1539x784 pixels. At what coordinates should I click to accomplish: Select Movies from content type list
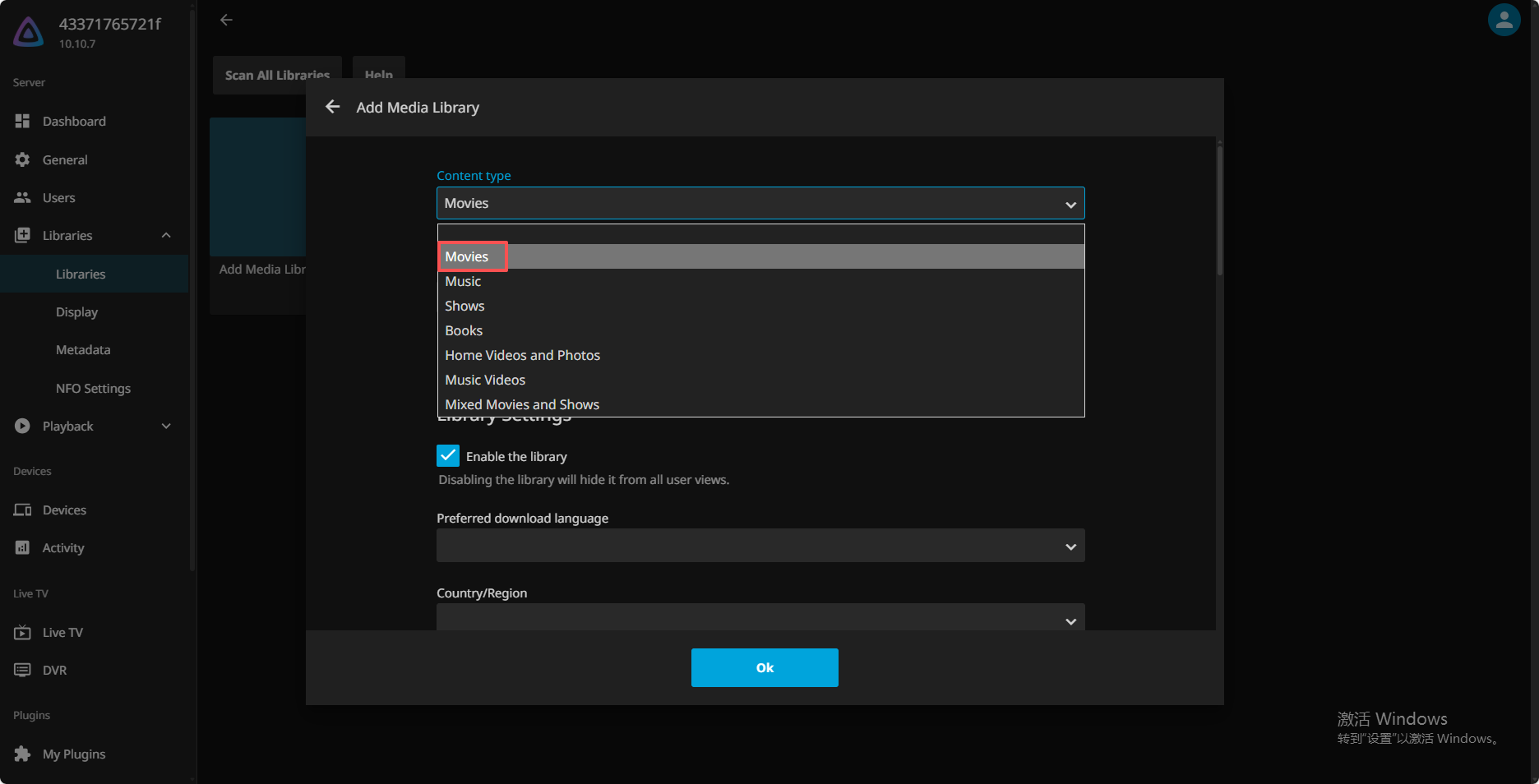[760, 256]
